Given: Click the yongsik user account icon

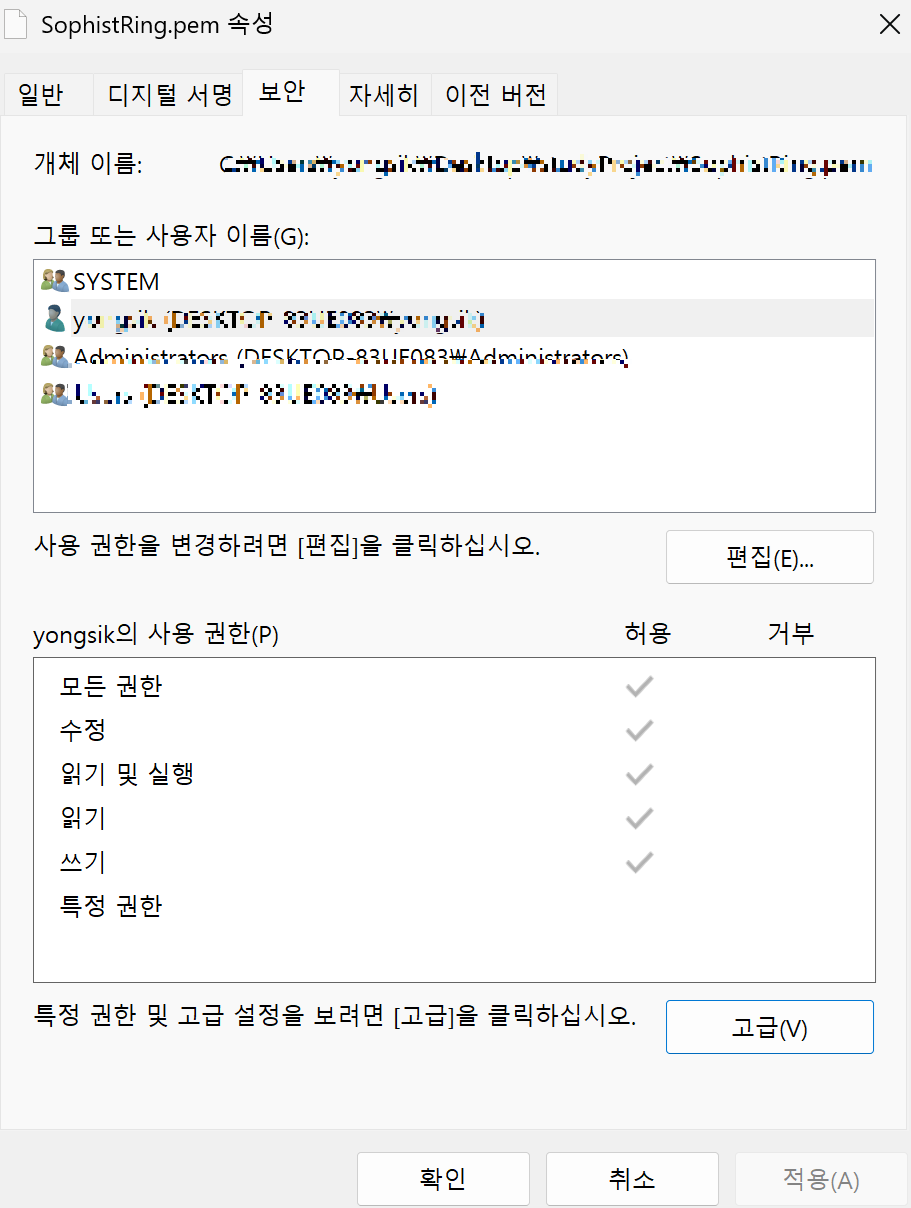Looking at the screenshot, I should (54, 319).
